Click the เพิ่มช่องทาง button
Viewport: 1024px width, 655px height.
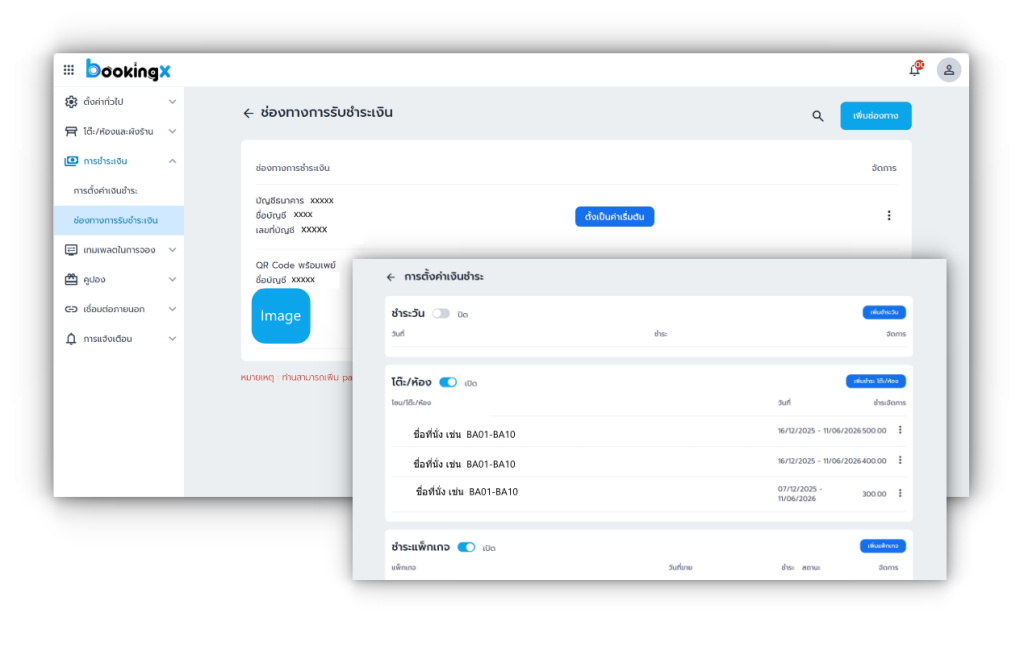pyautogui.click(x=875, y=116)
